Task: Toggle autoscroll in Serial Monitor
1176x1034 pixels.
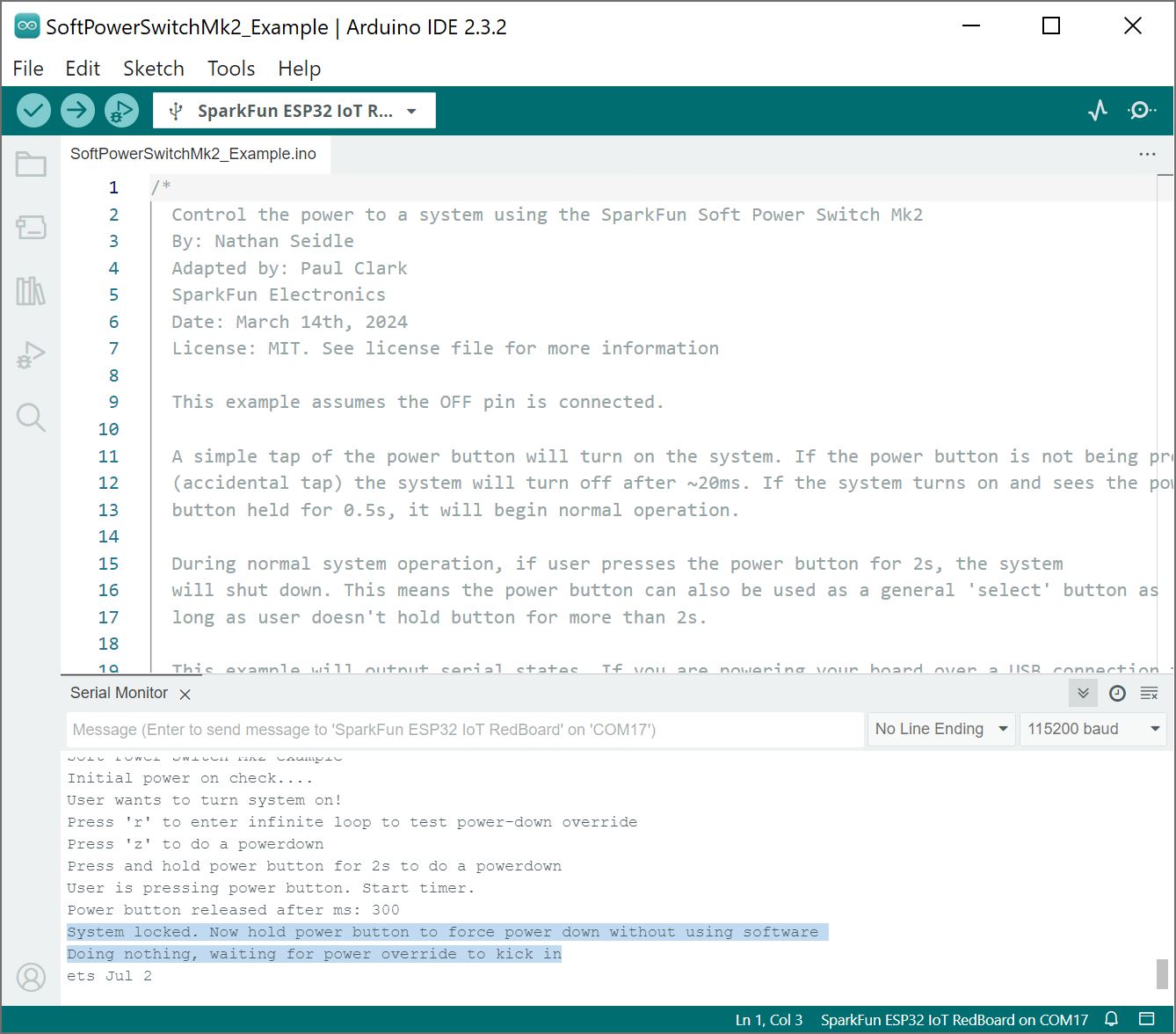Action: (x=1083, y=694)
